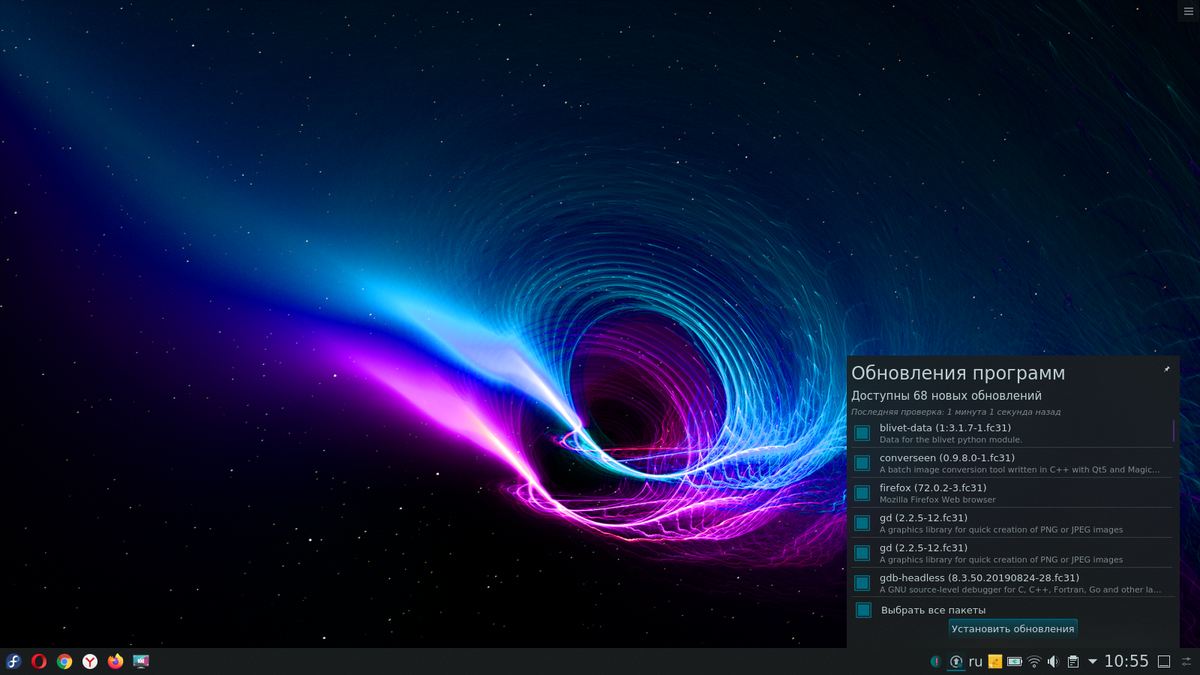The height and width of the screenshot is (675, 1200).
Task: Launch Google Chrome from the panel
Action: click(x=64, y=661)
